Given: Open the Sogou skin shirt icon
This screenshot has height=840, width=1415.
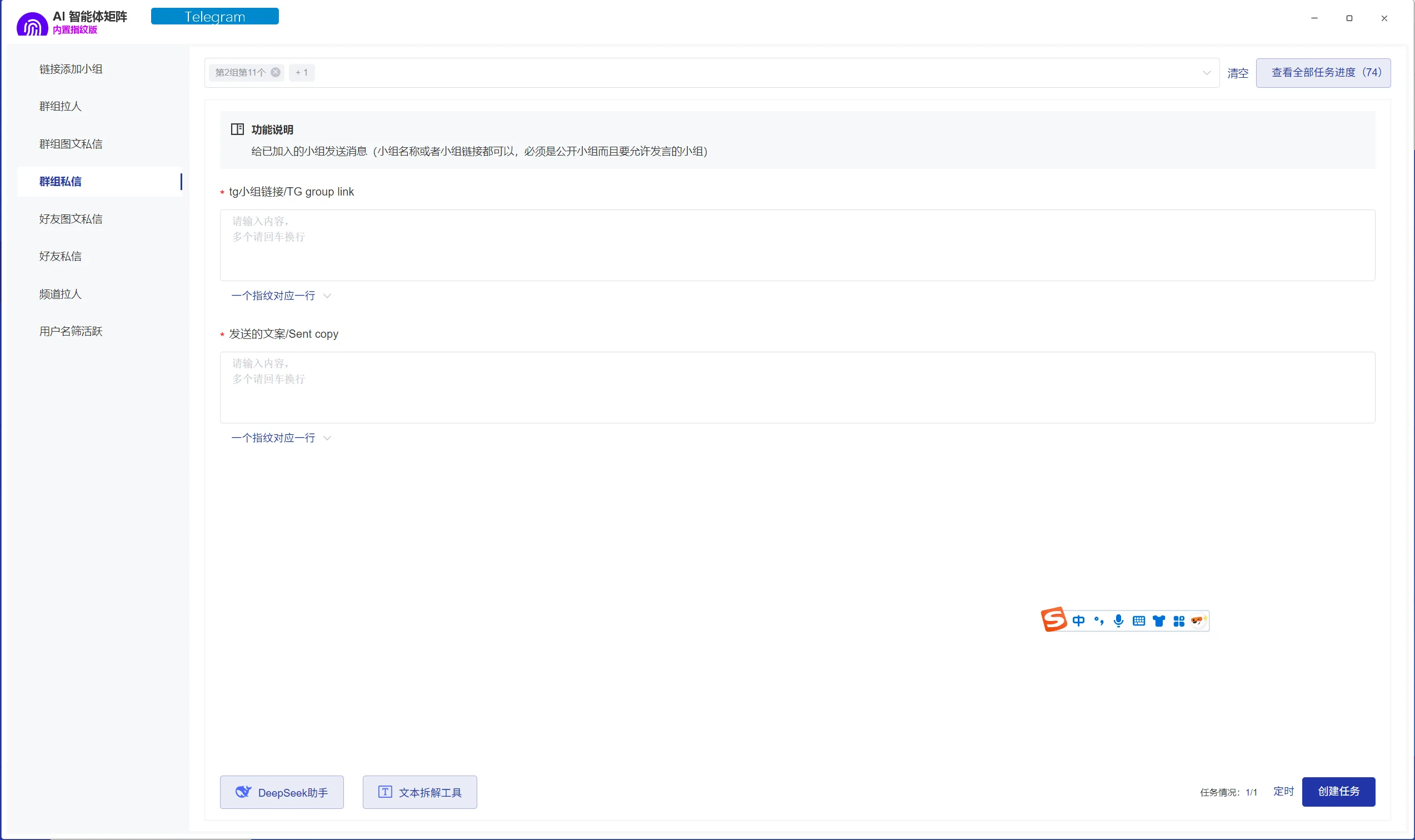Looking at the screenshot, I should [x=1158, y=621].
